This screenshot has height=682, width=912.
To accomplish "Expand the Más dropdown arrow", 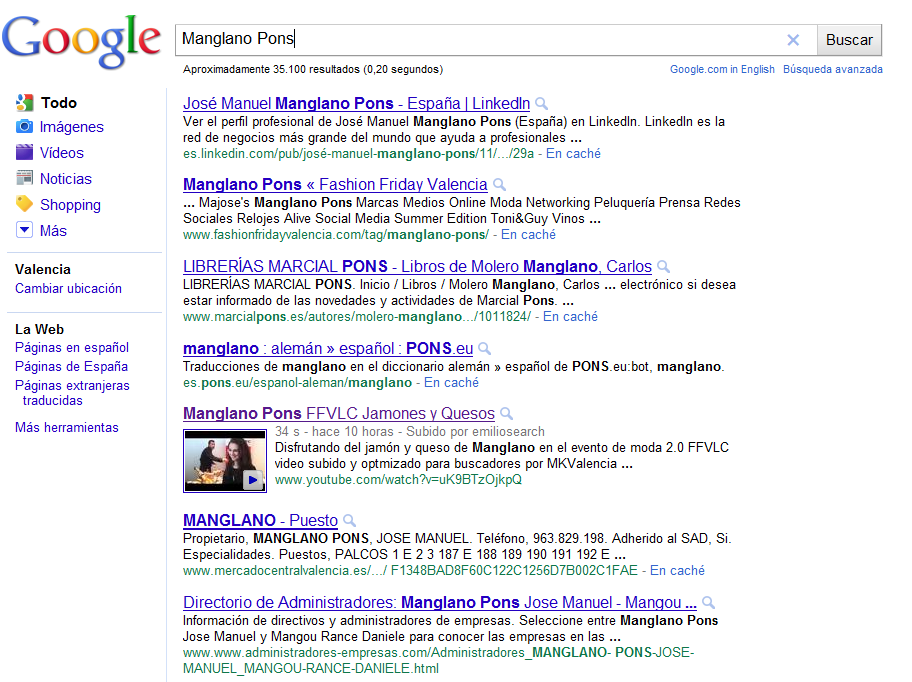I will click(x=24, y=230).
